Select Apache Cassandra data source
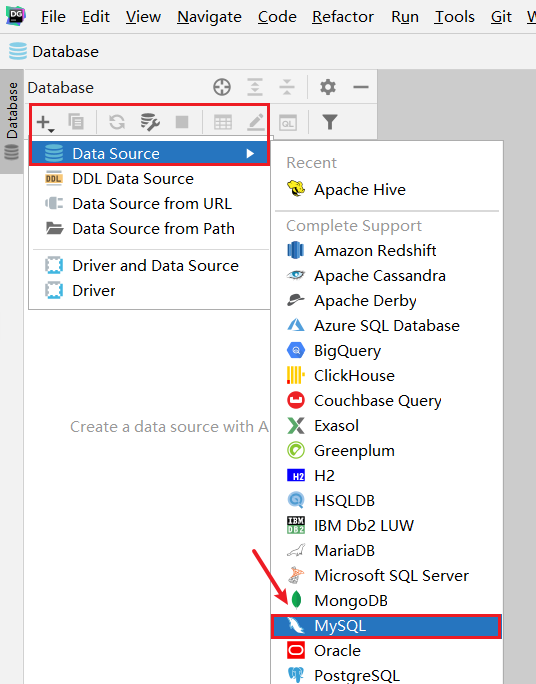 (x=387, y=276)
